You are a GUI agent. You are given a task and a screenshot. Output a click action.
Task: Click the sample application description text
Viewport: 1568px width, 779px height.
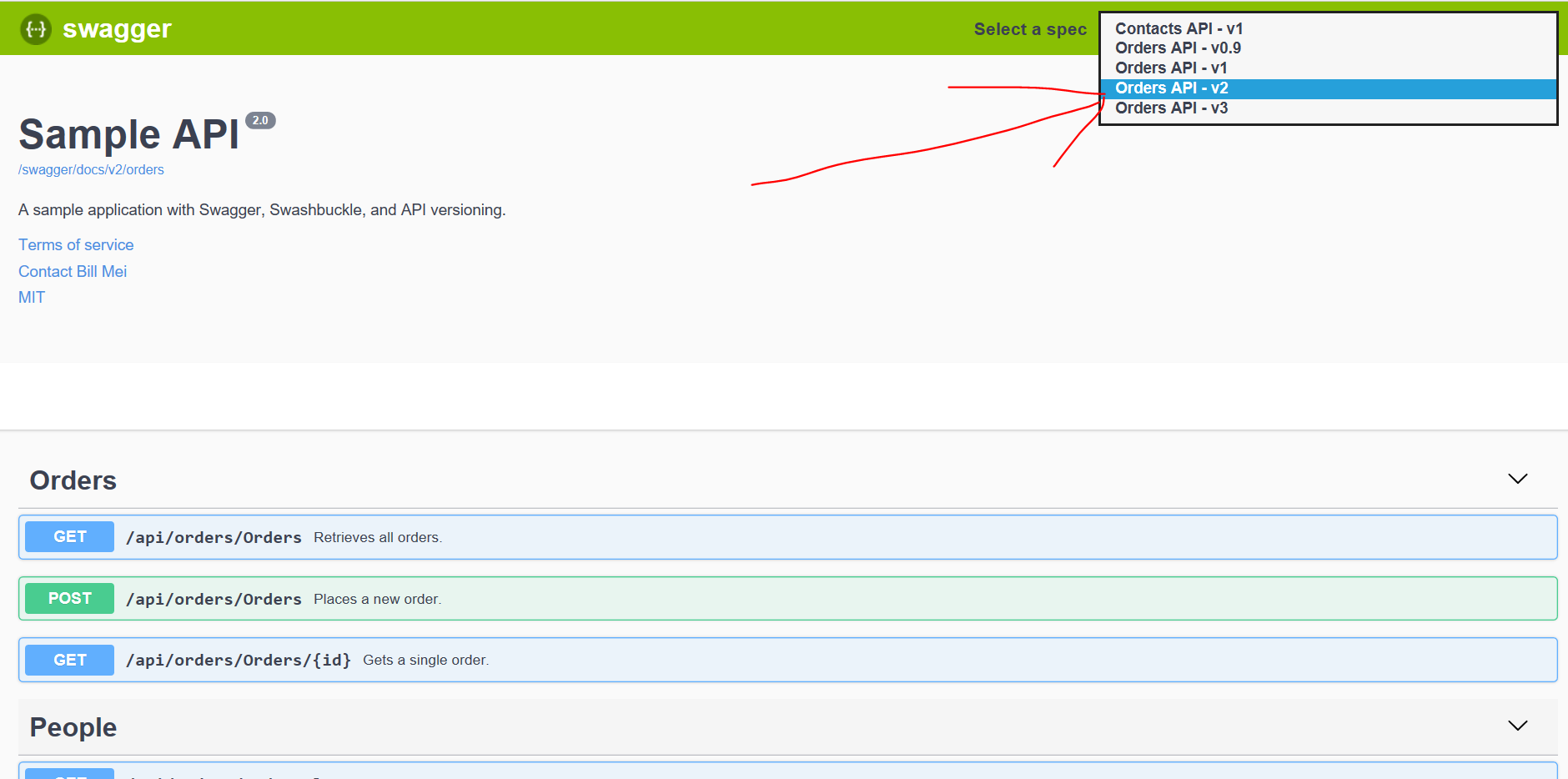pyautogui.click(x=262, y=210)
